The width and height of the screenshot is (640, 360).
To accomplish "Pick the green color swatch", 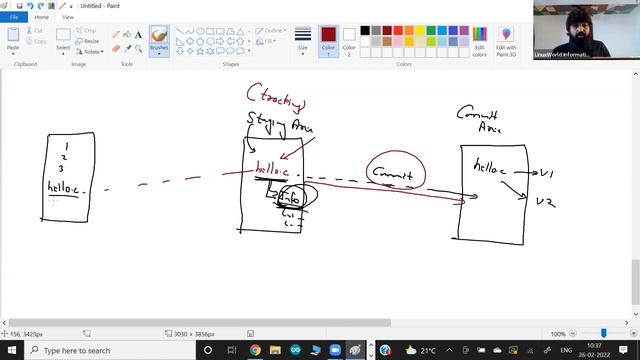I will [x=431, y=31].
